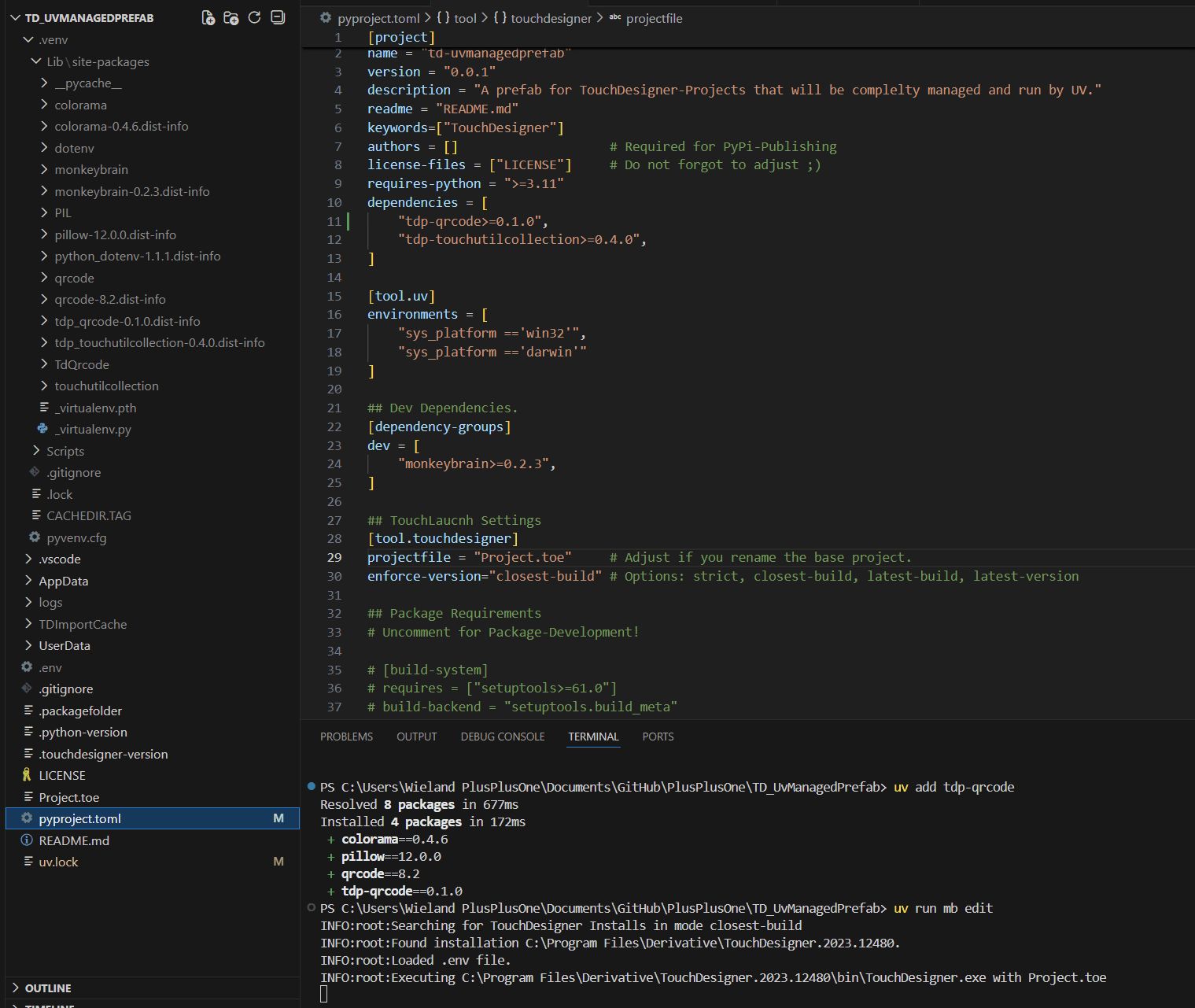Collapse the TD_UVMANAGEDPREFAB root folder

coord(89,18)
